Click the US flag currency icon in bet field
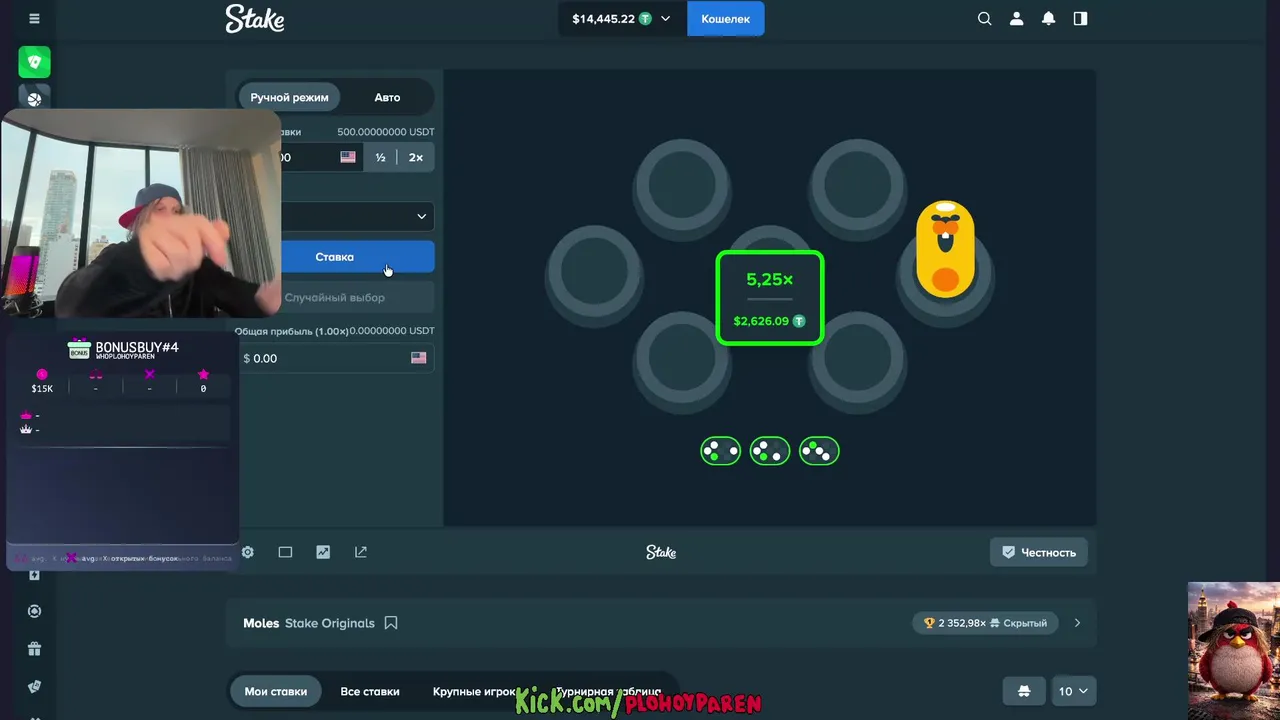This screenshot has width=1280, height=720. (348, 157)
